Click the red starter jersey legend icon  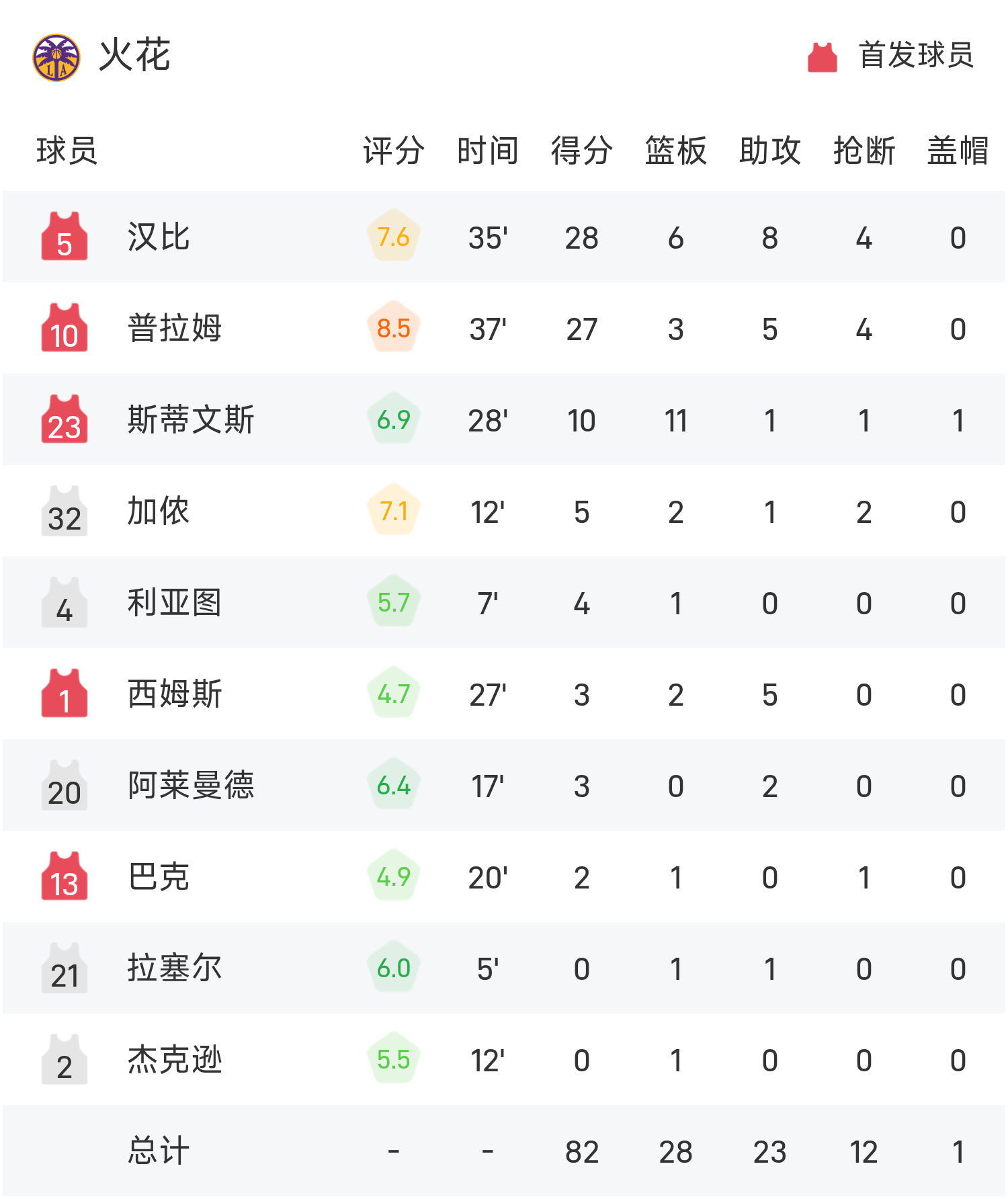[822, 57]
